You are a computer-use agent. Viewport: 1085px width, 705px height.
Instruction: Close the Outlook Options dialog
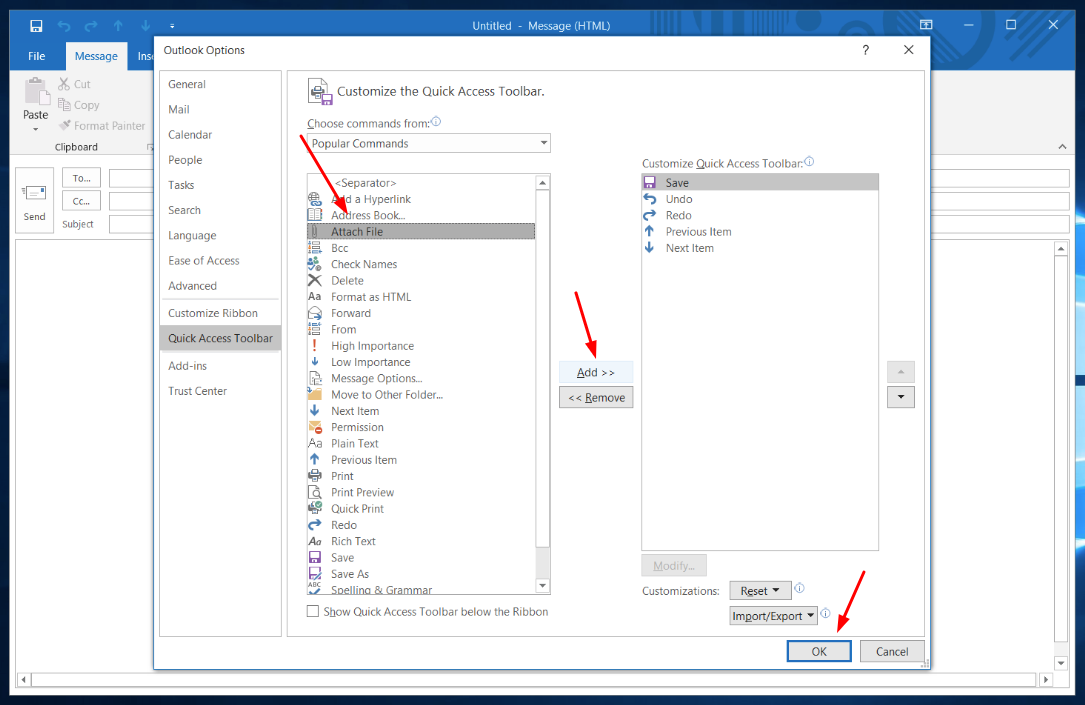pos(909,50)
